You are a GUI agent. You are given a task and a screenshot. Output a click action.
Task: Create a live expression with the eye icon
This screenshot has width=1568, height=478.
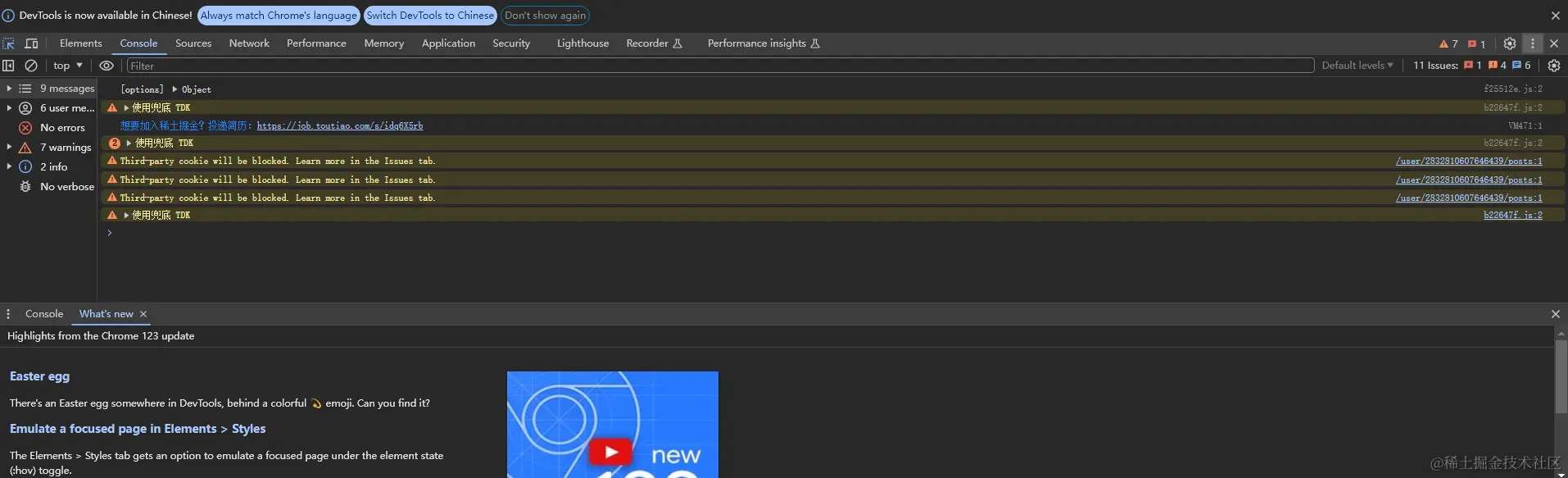[x=106, y=66]
